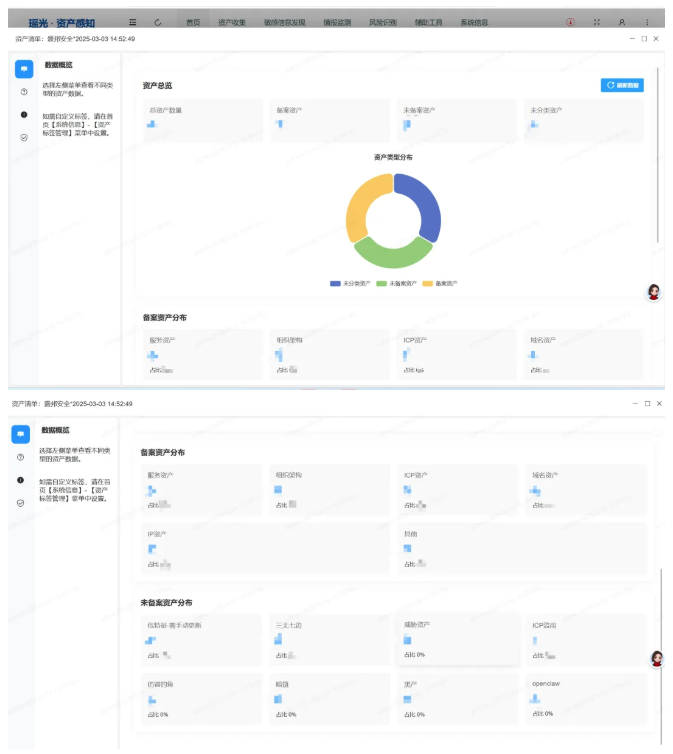
Task: Switch to the 风险识别 navigation tab
Action: coord(382,21)
